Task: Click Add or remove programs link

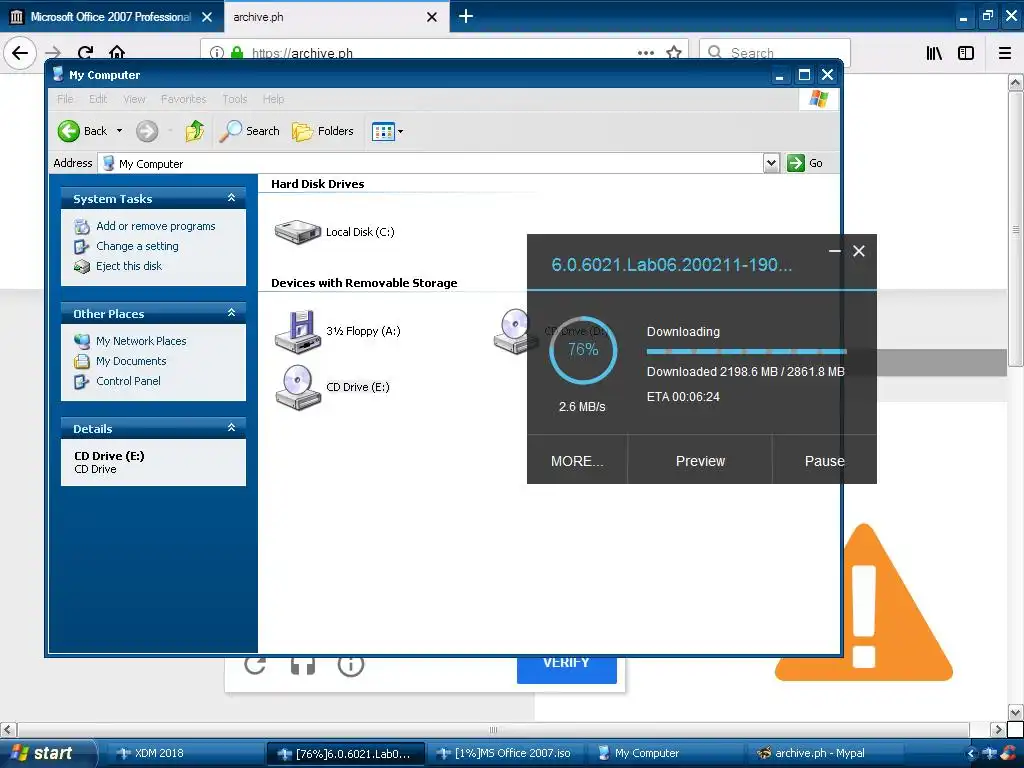Action: pyautogui.click(x=155, y=226)
